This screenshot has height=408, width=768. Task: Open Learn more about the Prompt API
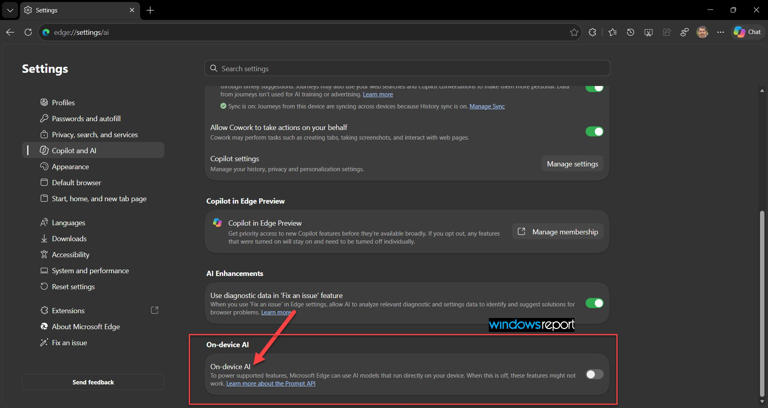(271, 384)
